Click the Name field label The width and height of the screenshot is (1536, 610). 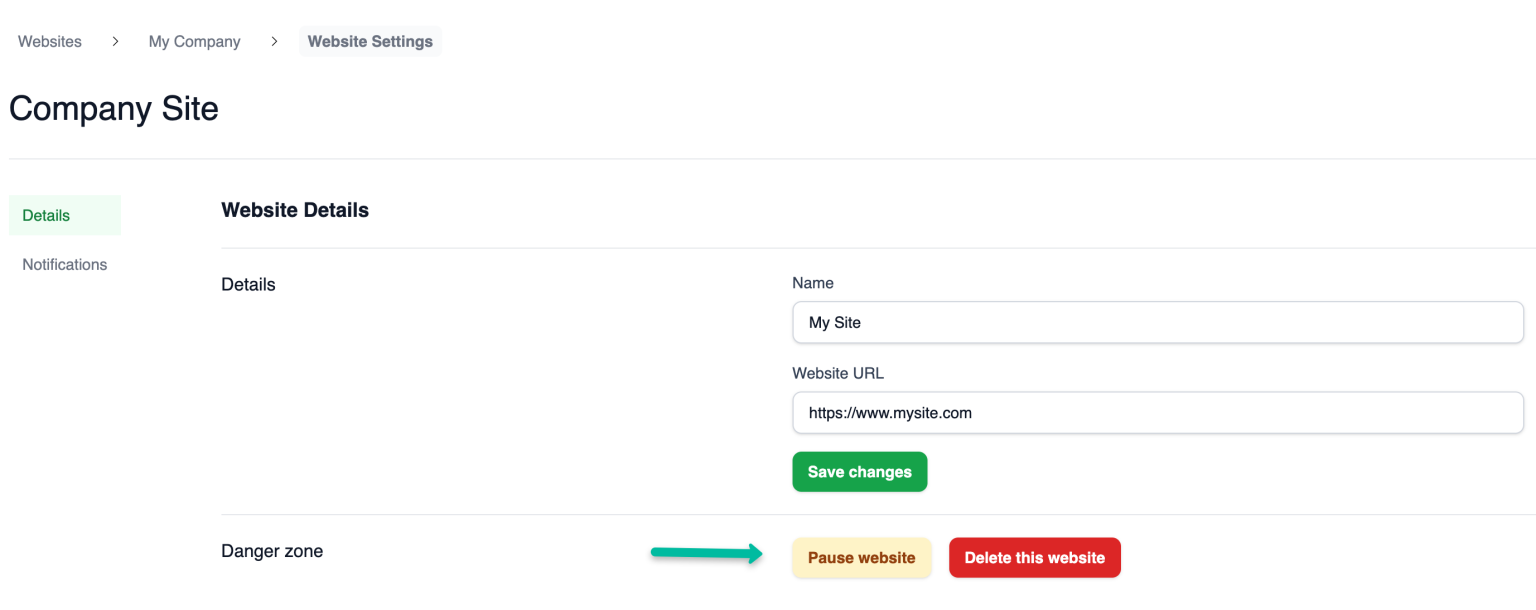(813, 283)
